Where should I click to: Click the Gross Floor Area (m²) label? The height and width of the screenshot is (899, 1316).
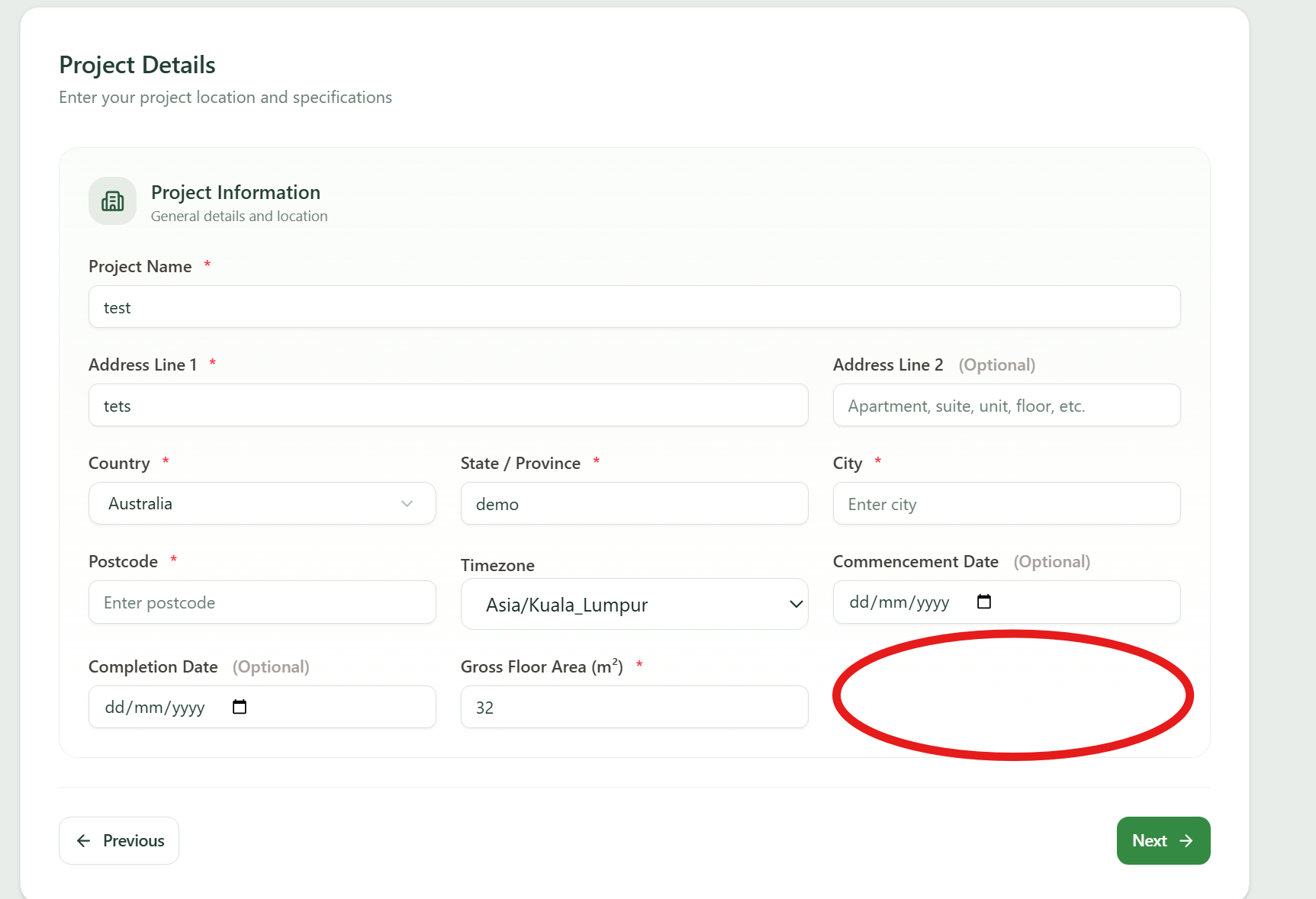coord(542,666)
